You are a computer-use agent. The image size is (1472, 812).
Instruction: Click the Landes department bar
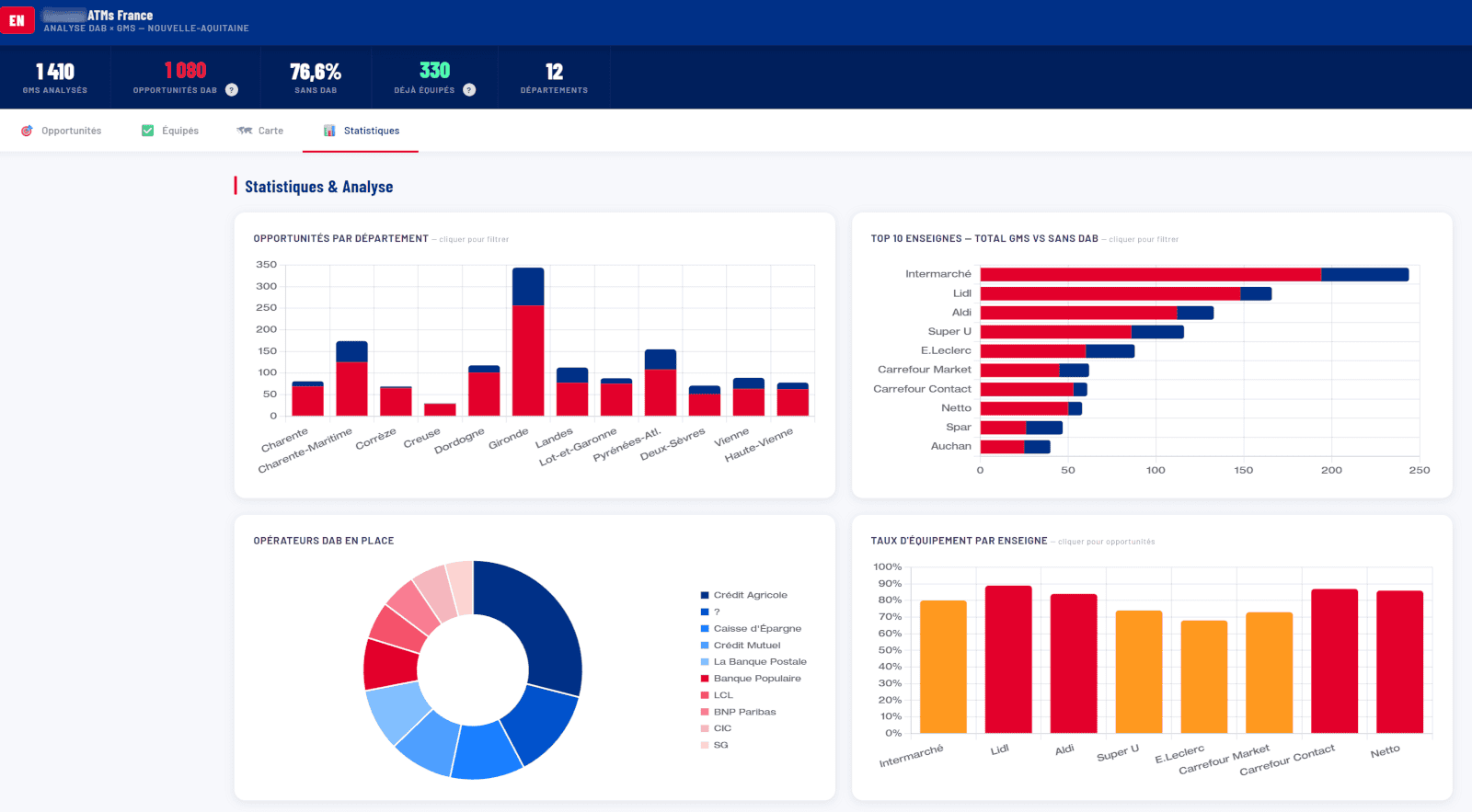(x=572, y=392)
